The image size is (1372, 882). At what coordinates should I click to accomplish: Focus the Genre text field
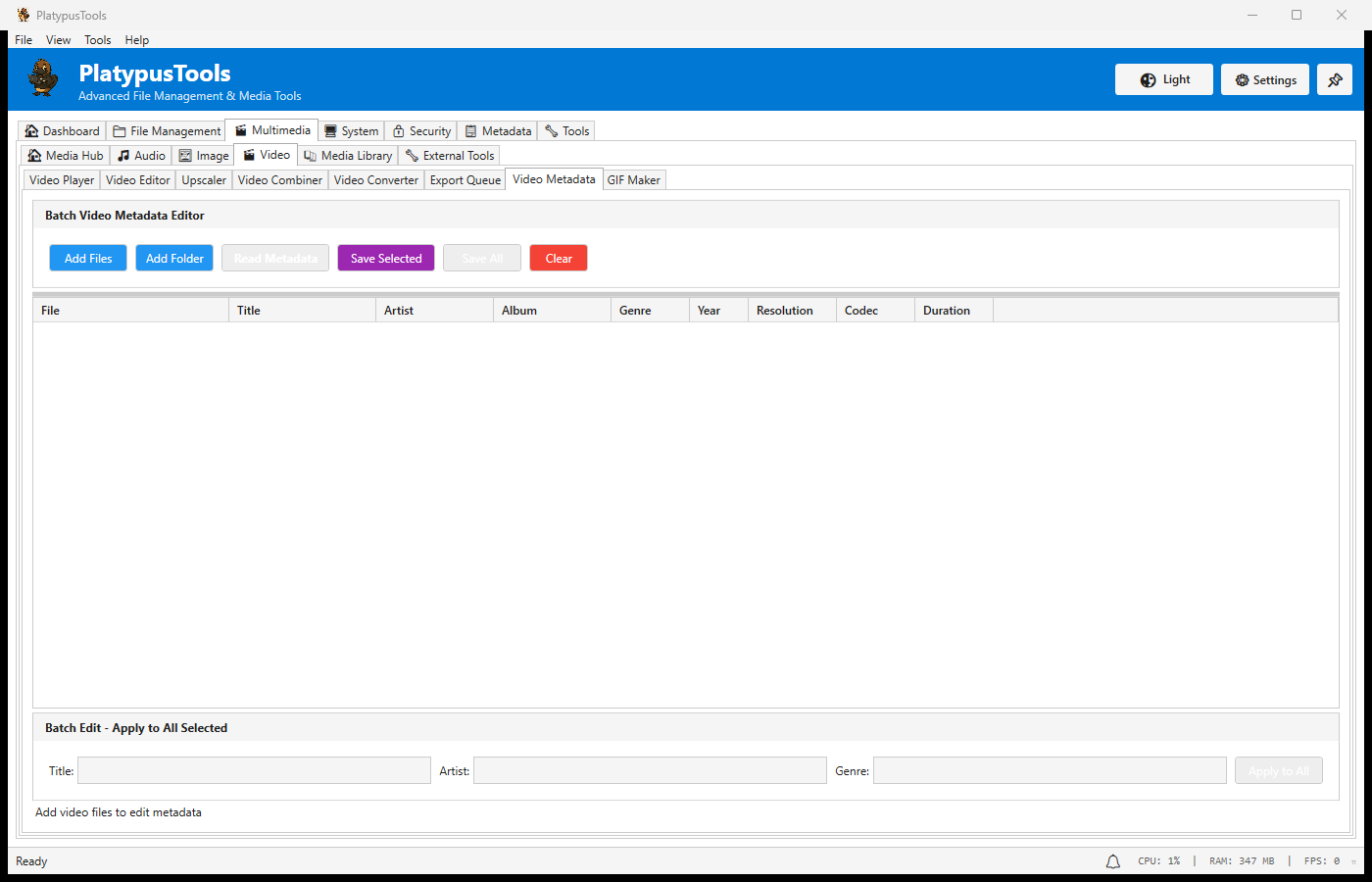coord(1049,771)
